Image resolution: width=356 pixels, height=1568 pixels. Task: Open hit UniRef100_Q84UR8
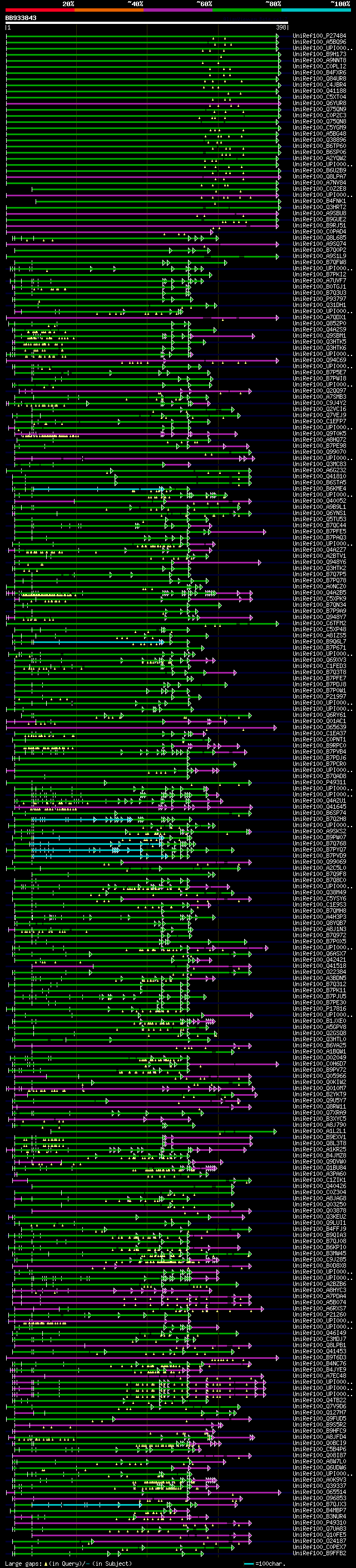coord(319,78)
